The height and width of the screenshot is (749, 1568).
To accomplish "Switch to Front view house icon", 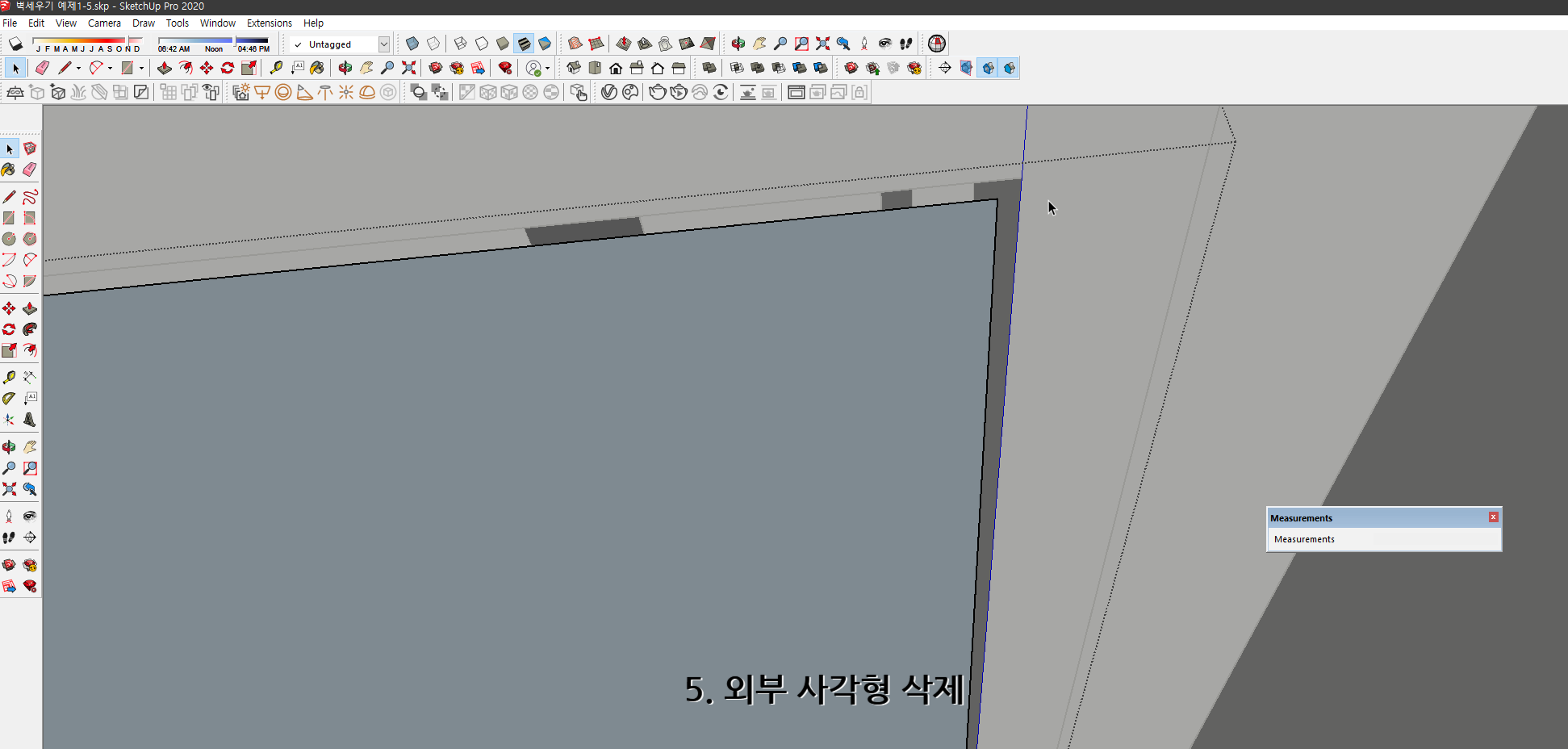I will [616, 68].
